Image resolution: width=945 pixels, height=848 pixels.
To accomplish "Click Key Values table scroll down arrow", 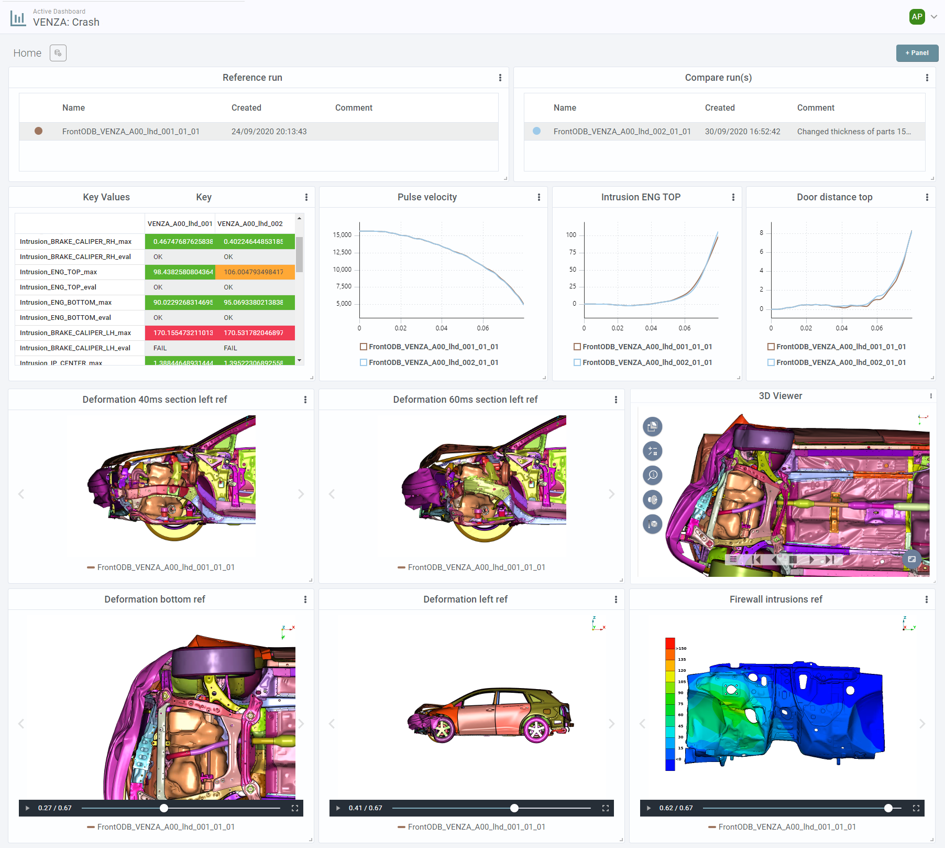I will click(300, 360).
